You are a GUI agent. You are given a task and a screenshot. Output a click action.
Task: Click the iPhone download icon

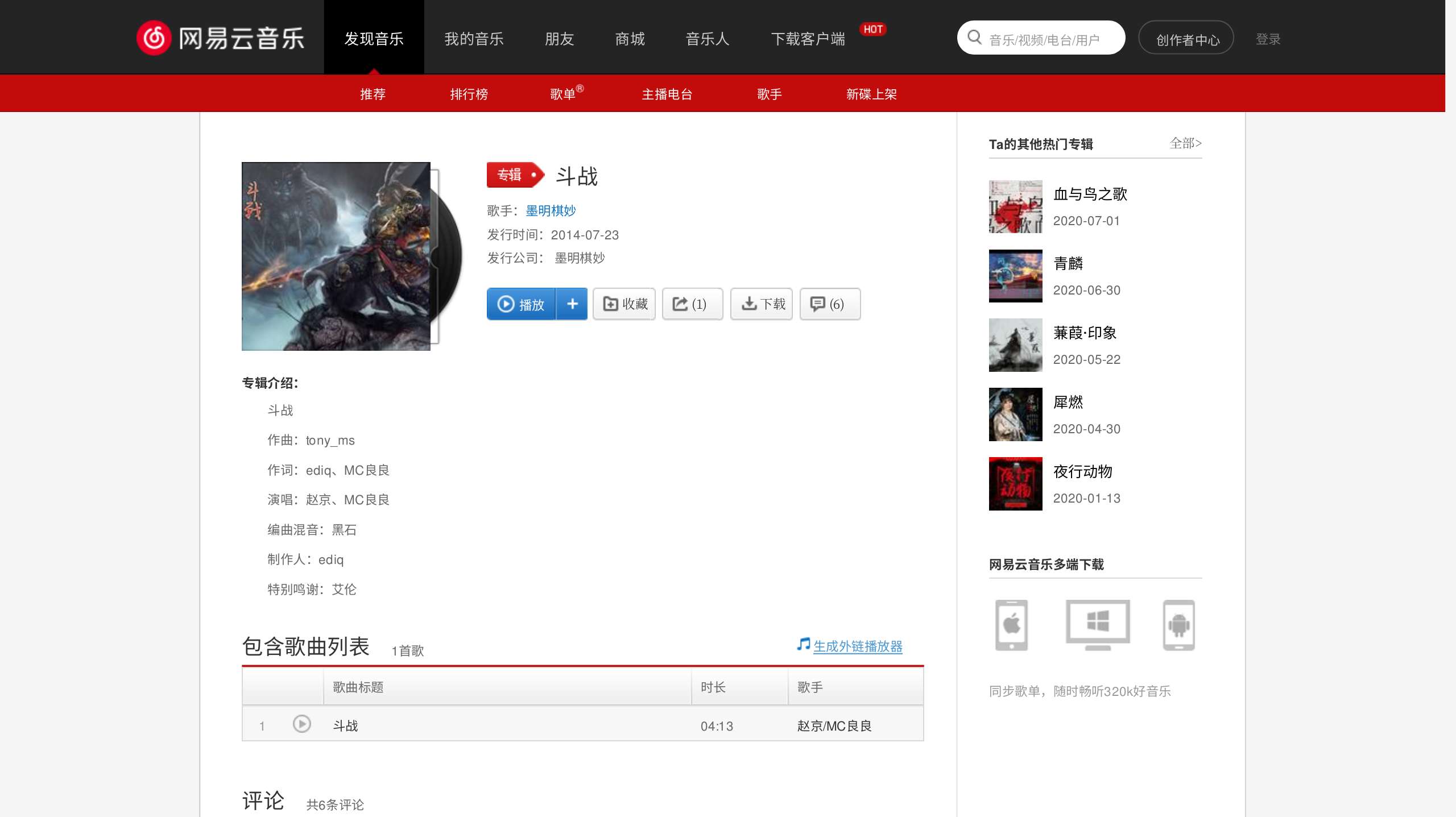1011,625
